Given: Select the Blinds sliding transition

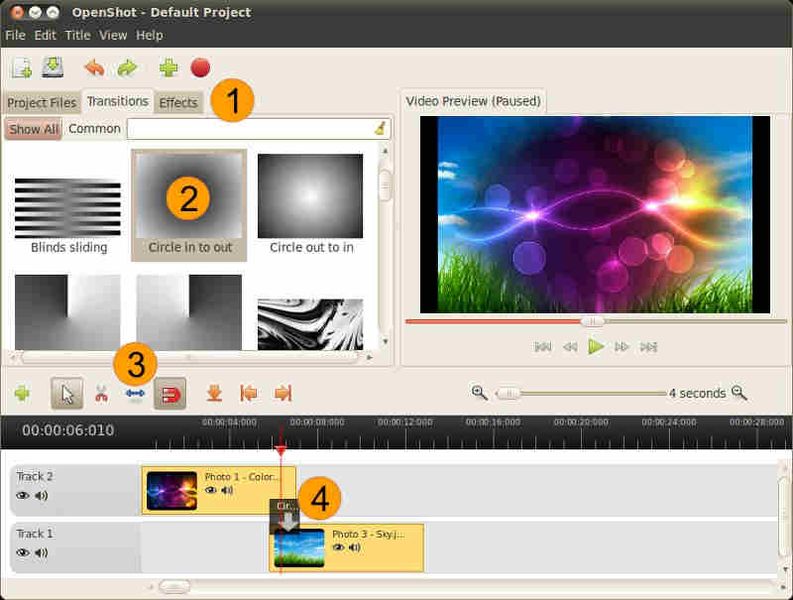Looking at the screenshot, I should point(68,210).
